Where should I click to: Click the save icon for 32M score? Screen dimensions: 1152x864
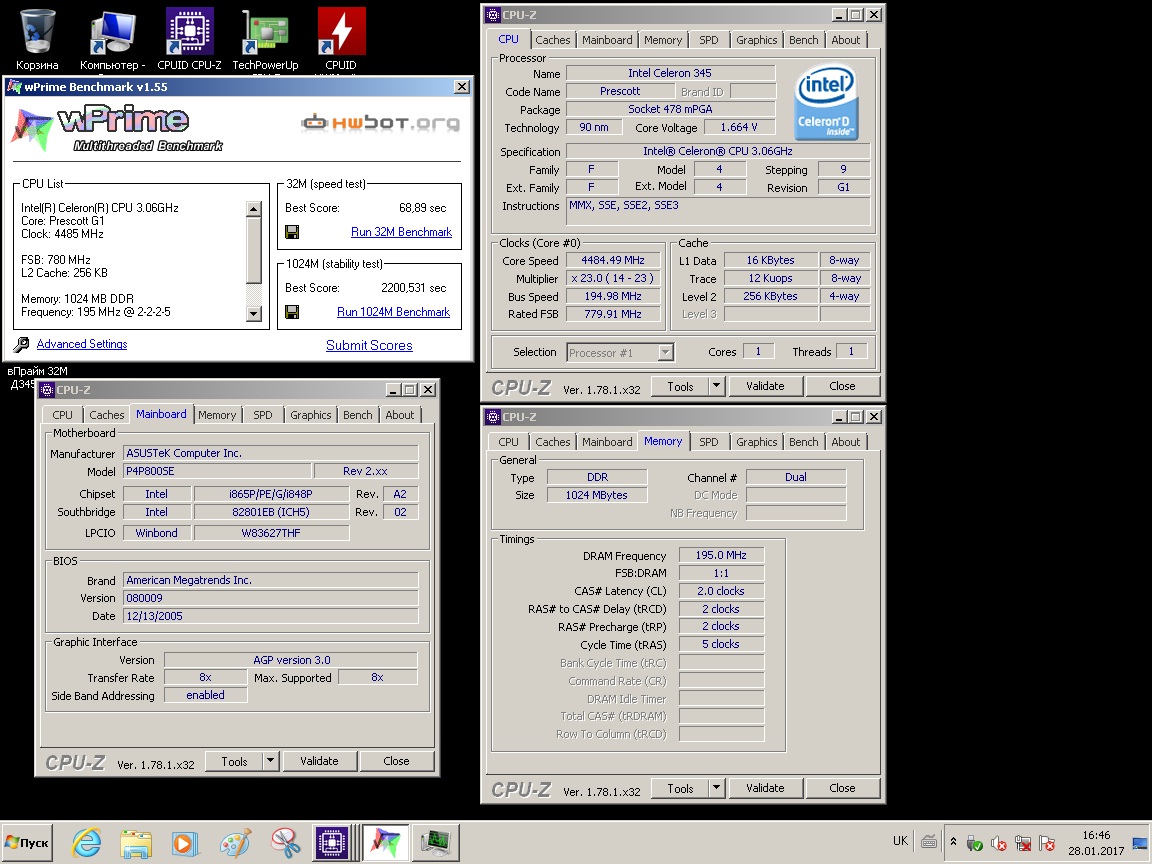pyautogui.click(x=292, y=232)
